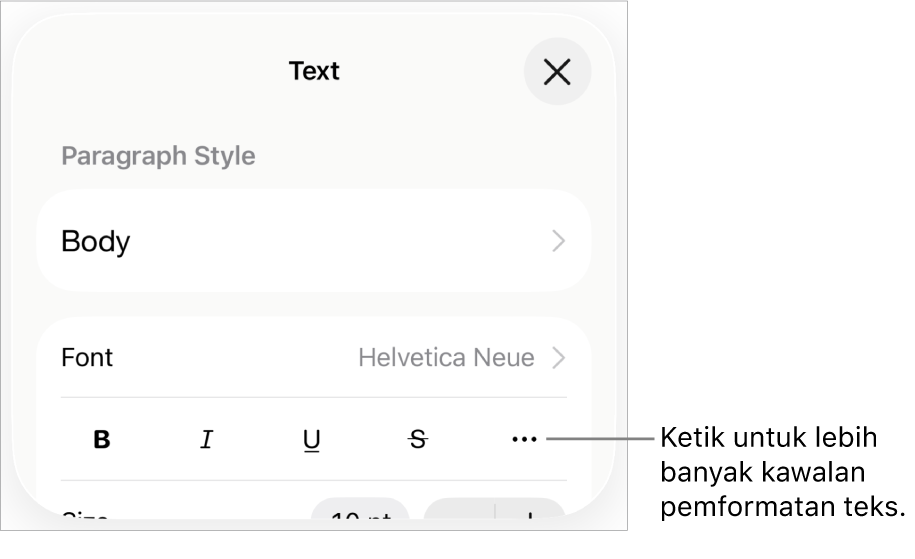Click the divider line below the Font row

pos(313,397)
